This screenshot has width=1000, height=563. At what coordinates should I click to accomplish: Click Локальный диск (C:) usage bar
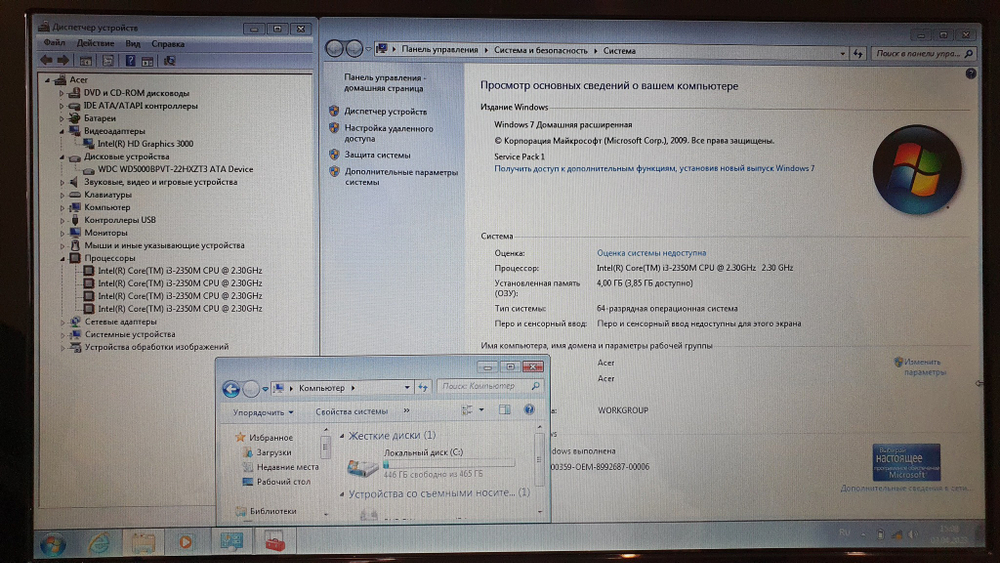pos(449,464)
